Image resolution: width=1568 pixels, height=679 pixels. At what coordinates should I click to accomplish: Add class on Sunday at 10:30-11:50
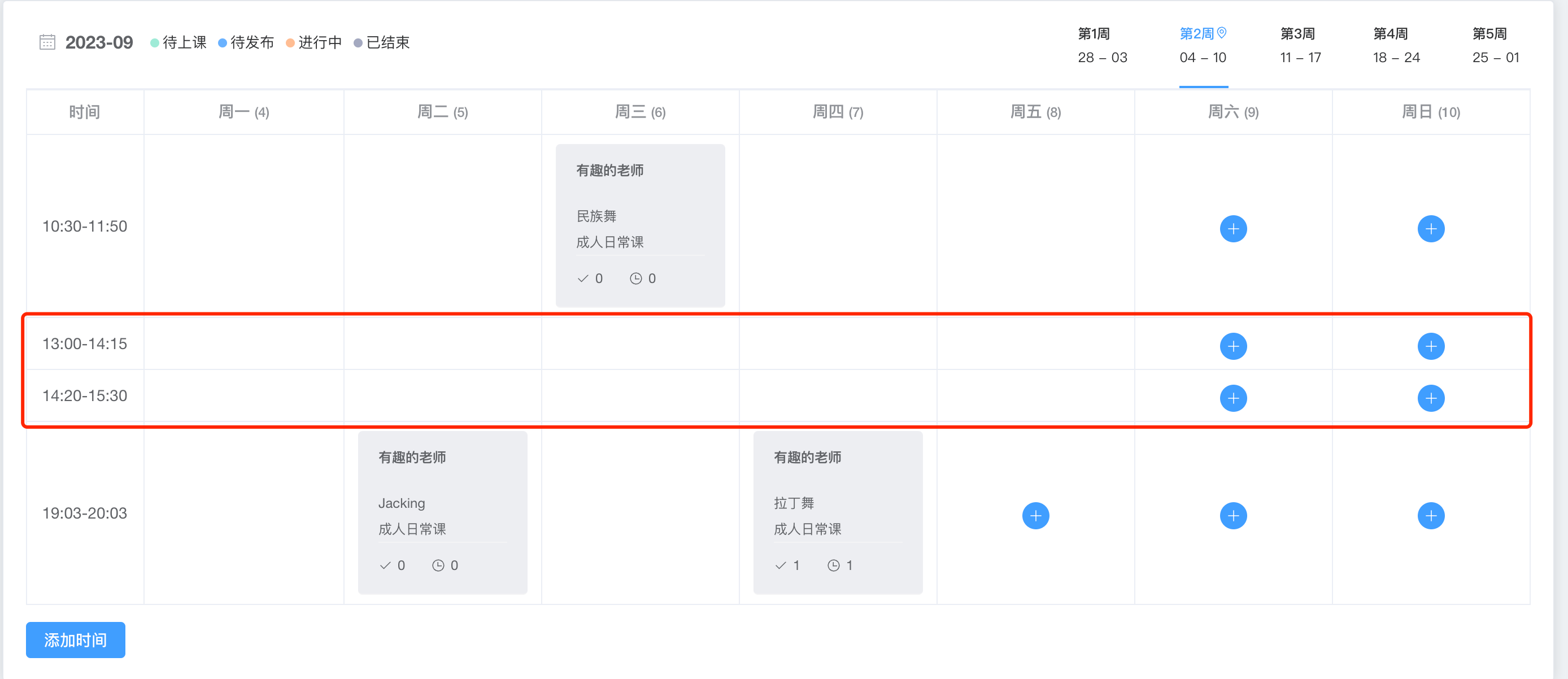1430,229
